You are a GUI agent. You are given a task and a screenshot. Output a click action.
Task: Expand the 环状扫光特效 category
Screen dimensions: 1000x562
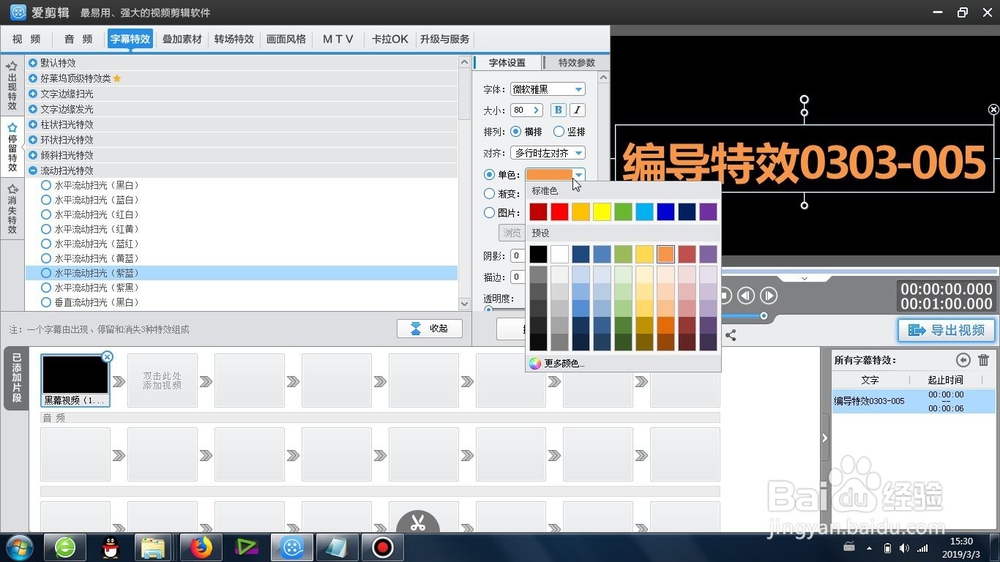(33, 139)
